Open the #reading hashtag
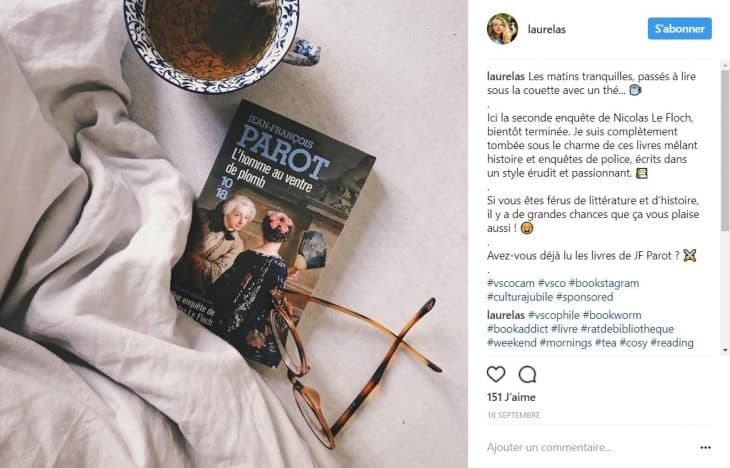 (672, 343)
